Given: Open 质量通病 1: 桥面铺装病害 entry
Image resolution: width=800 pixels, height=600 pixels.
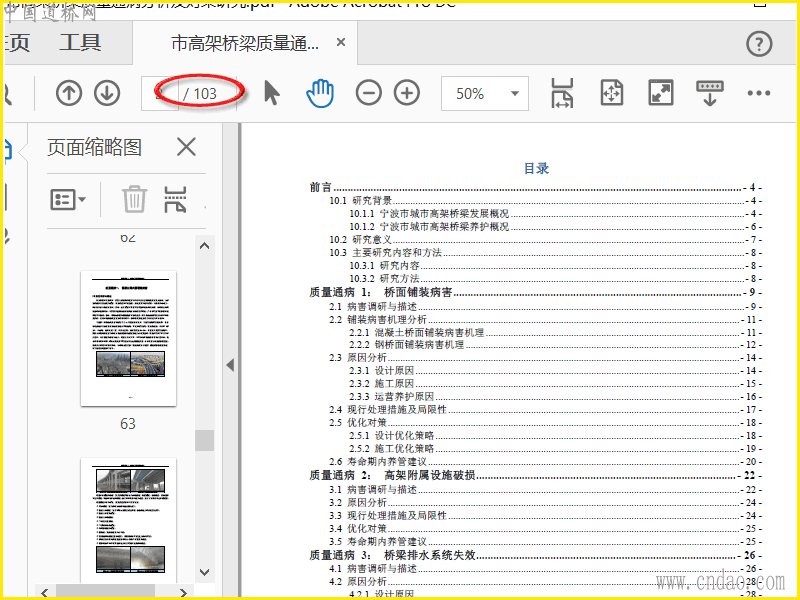Looking at the screenshot, I should 535,292.
